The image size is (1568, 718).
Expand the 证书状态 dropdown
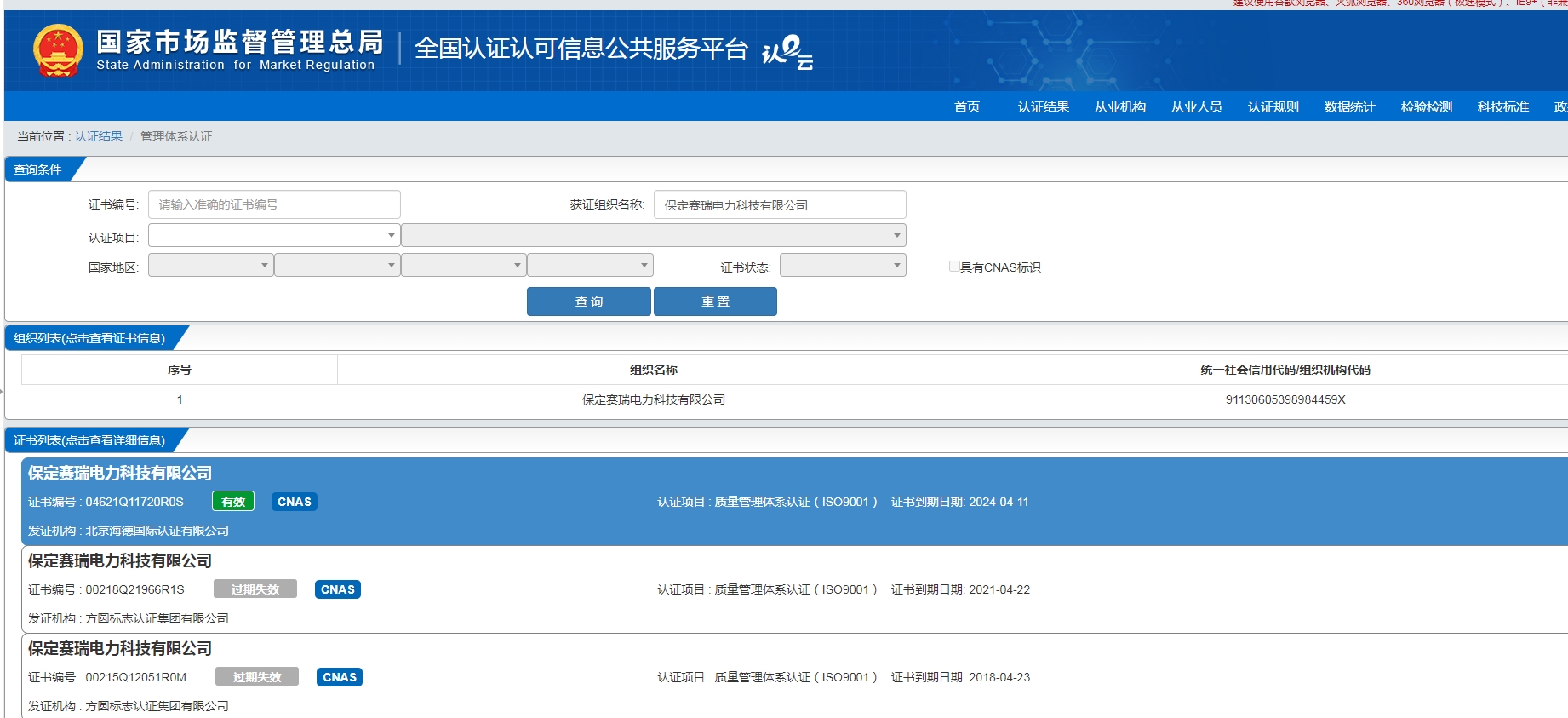pos(842,266)
